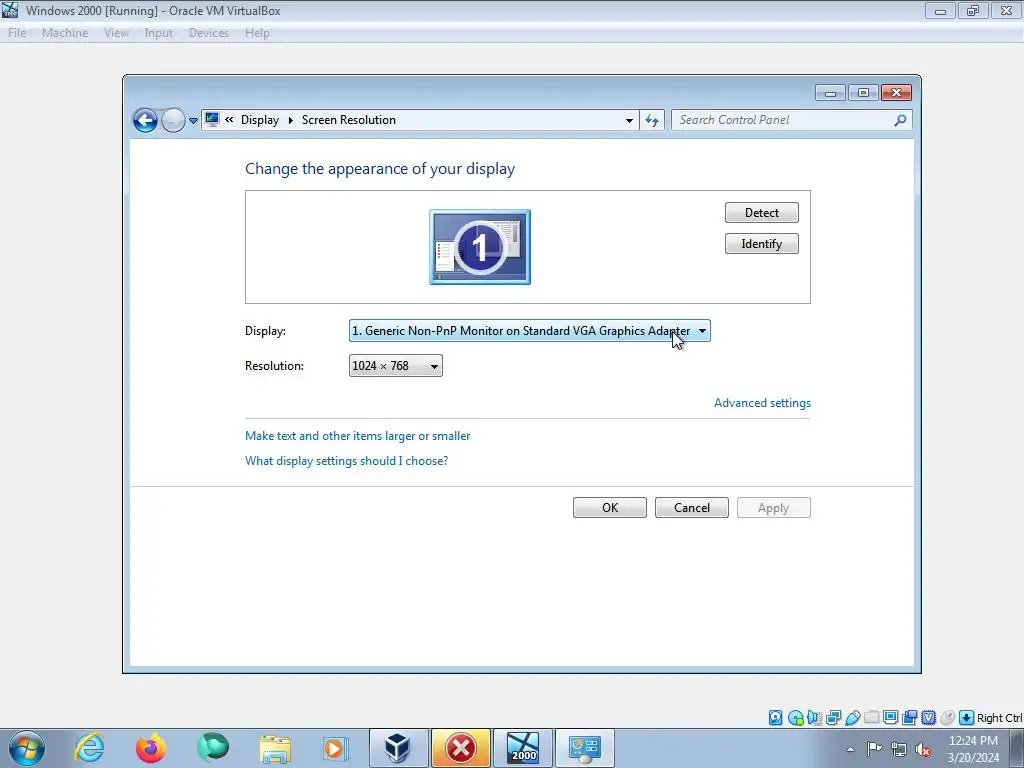Open the Windows Start orb
Viewport: 1024px width, 768px height.
27,748
